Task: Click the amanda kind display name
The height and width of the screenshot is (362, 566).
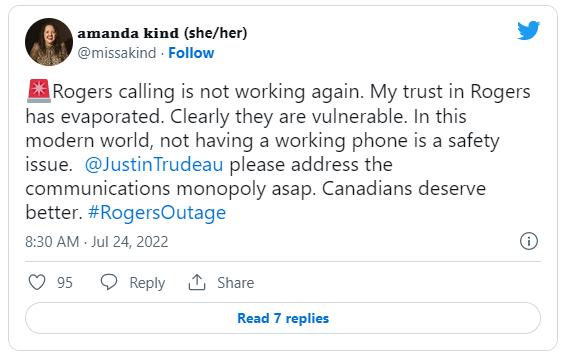Action: click(x=128, y=33)
